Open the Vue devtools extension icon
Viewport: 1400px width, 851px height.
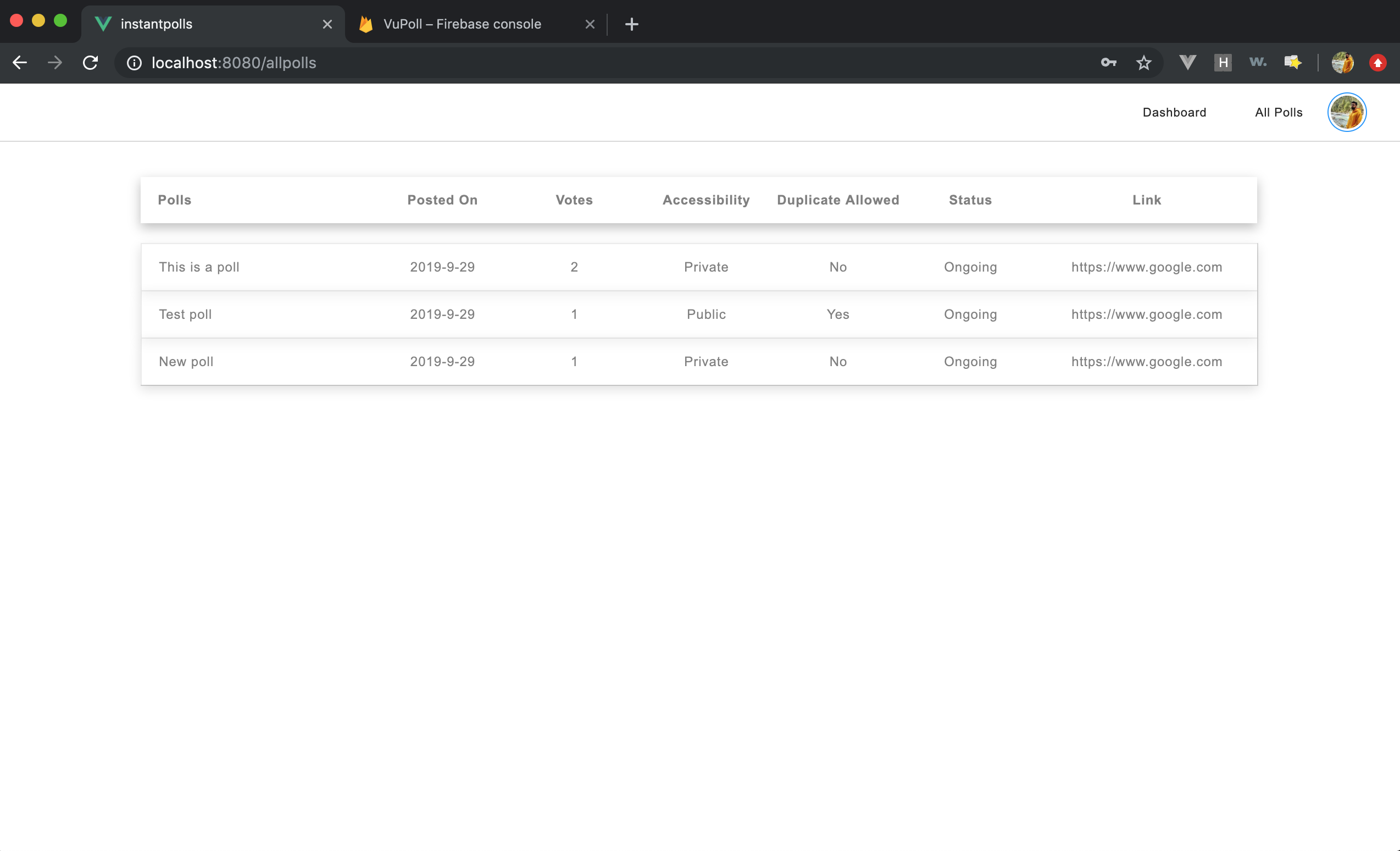(x=1187, y=63)
